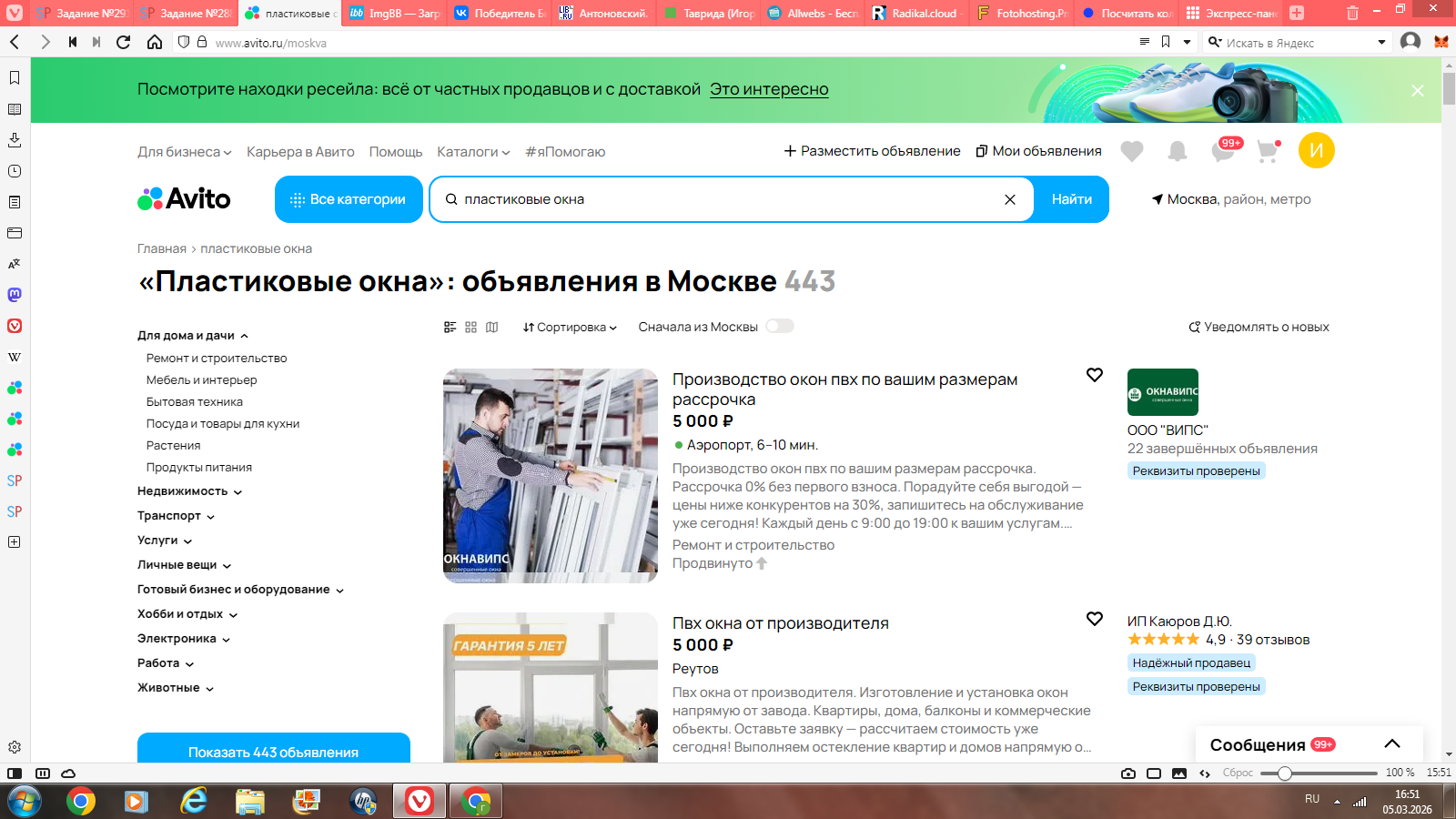Open the Bookmarks panel in the sidebar

(x=15, y=78)
